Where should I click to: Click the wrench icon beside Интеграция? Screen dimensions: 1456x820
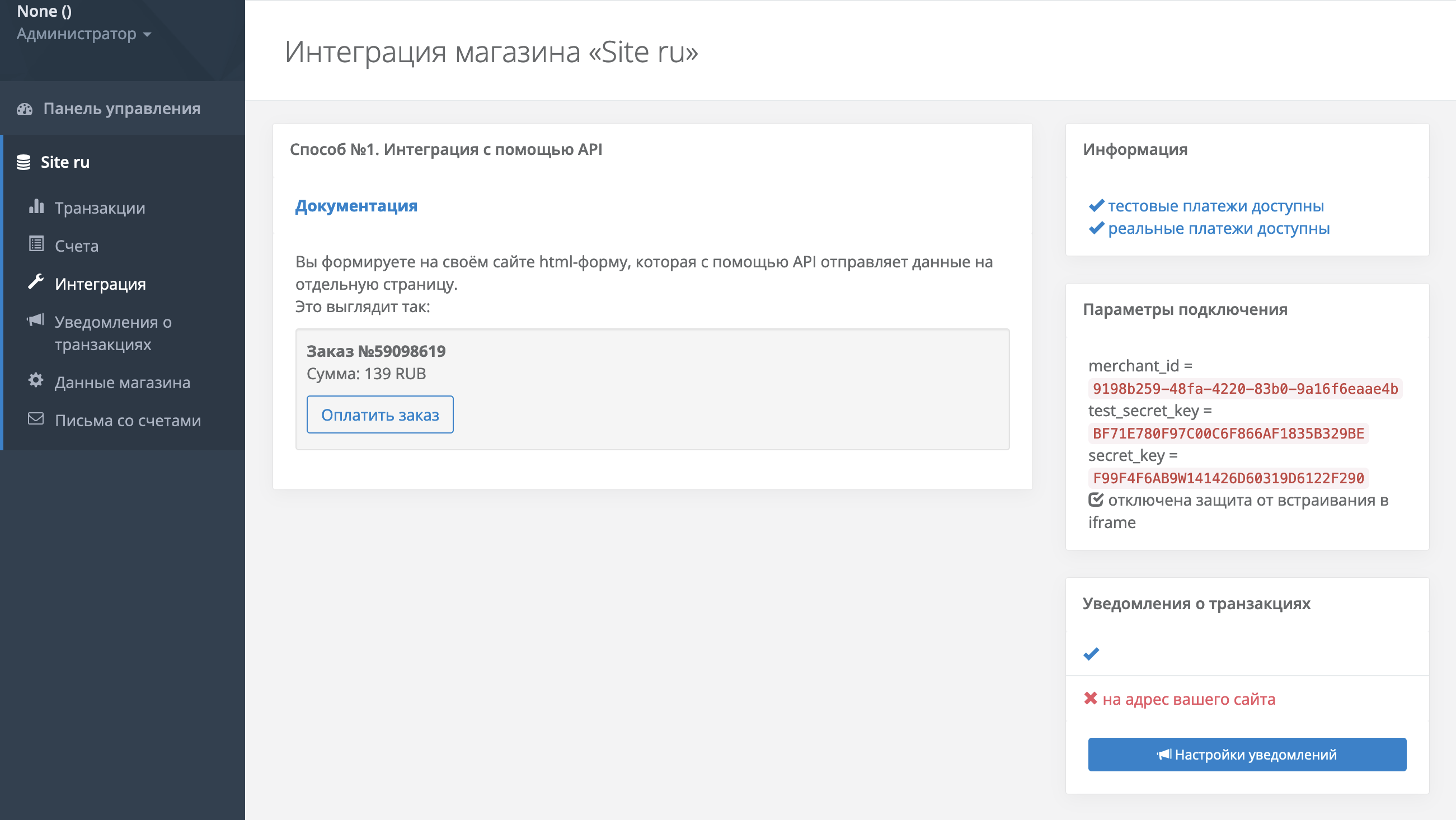click(36, 282)
